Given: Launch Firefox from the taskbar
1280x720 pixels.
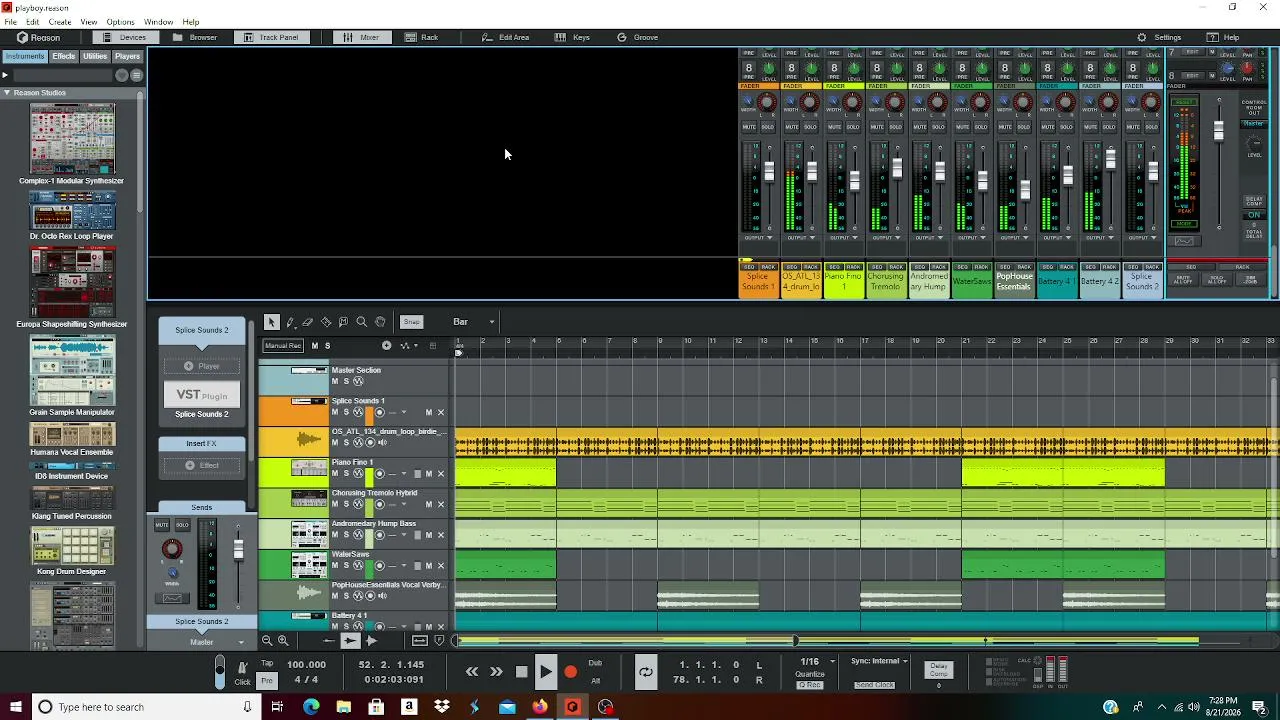Looking at the screenshot, I should [x=540, y=707].
